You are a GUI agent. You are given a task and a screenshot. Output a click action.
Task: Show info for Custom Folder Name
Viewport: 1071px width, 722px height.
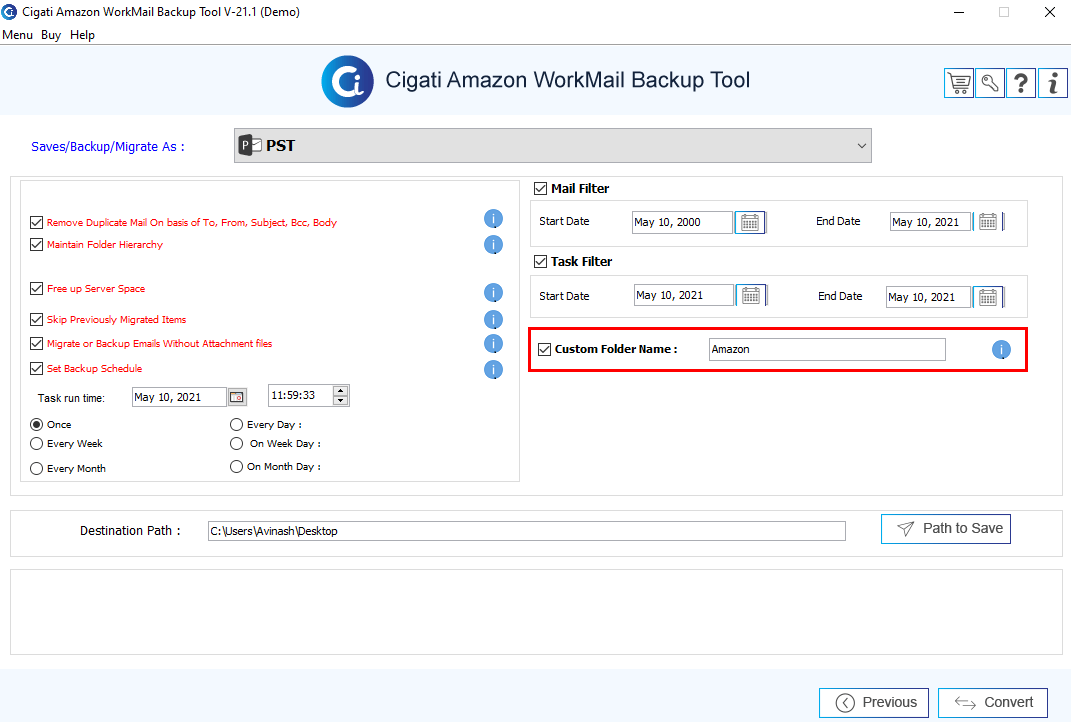[x=1001, y=350]
